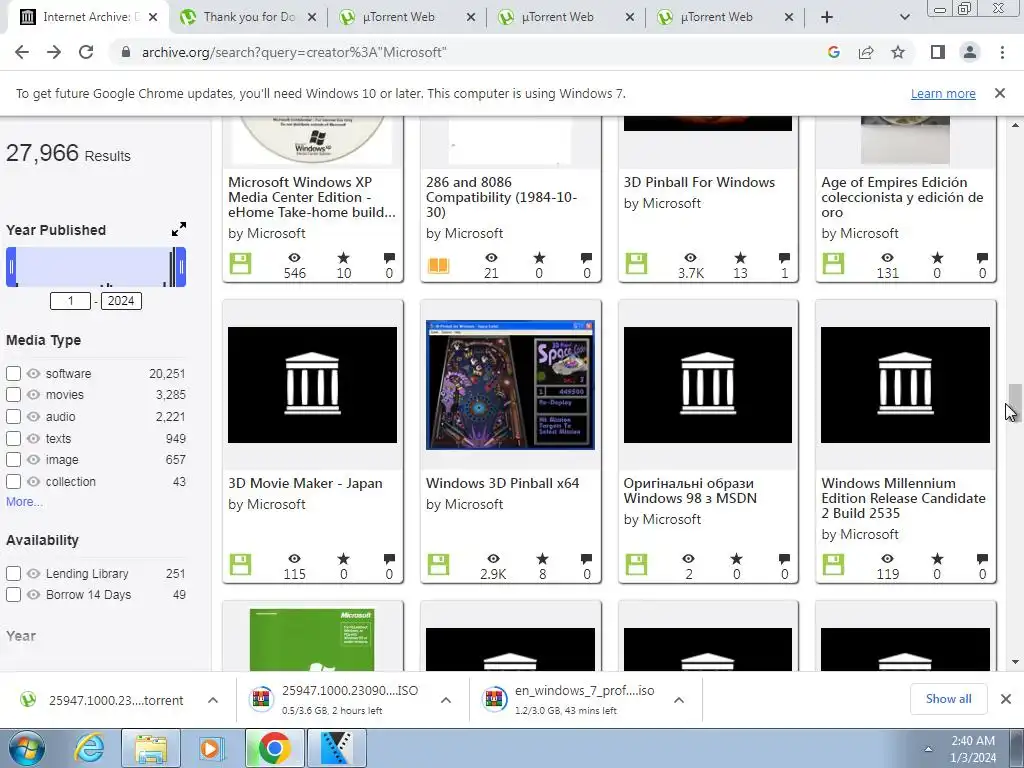Go back to the previous page

[22, 52]
